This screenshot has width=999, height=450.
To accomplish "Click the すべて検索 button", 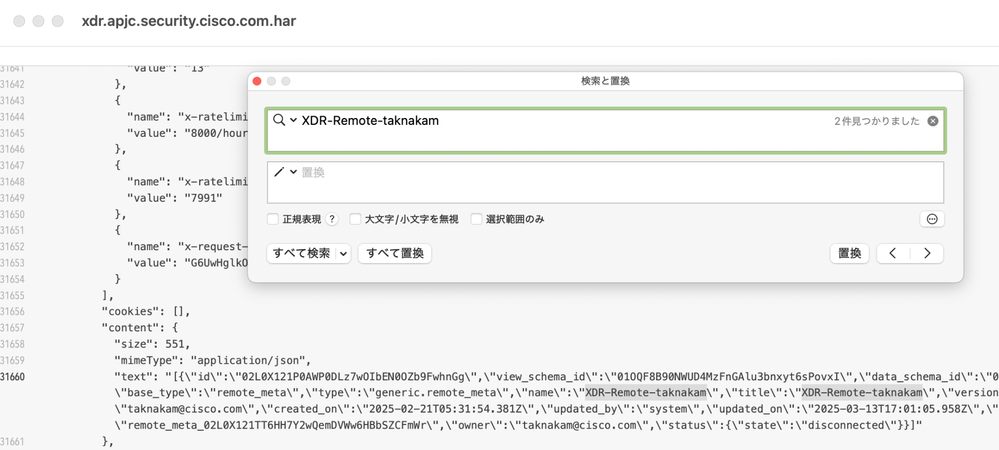I will [x=301, y=254].
